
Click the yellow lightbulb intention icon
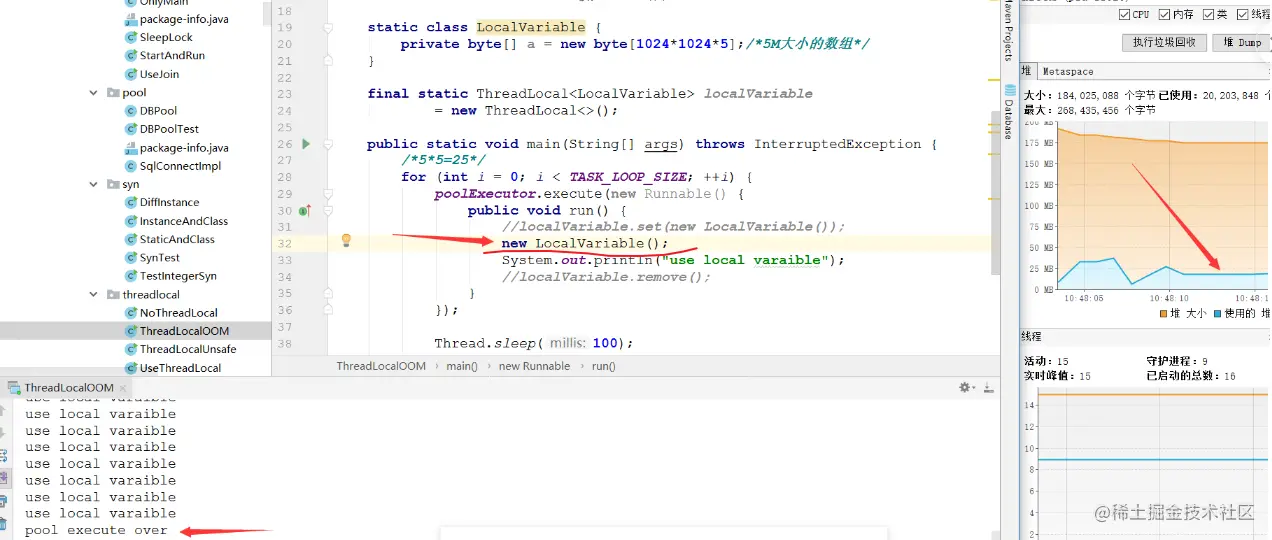point(346,241)
